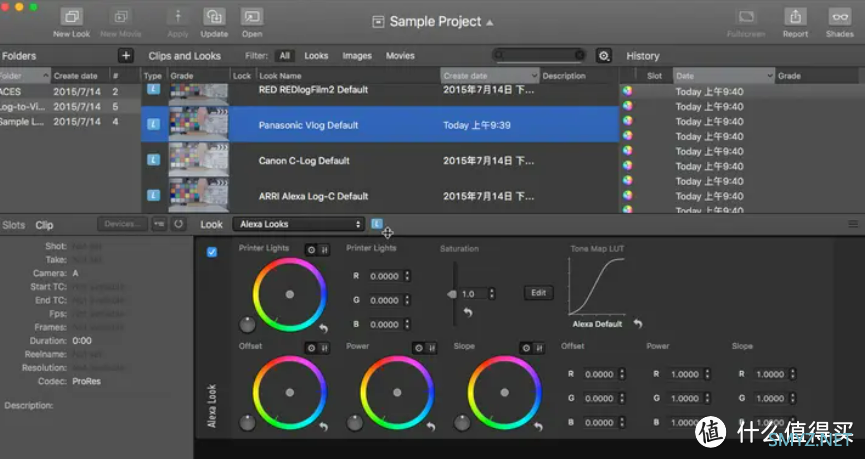The width and height of the screenshot is (865, 459).
Task: Click the Saturation slider handle
Action: (x=453, y=294)
